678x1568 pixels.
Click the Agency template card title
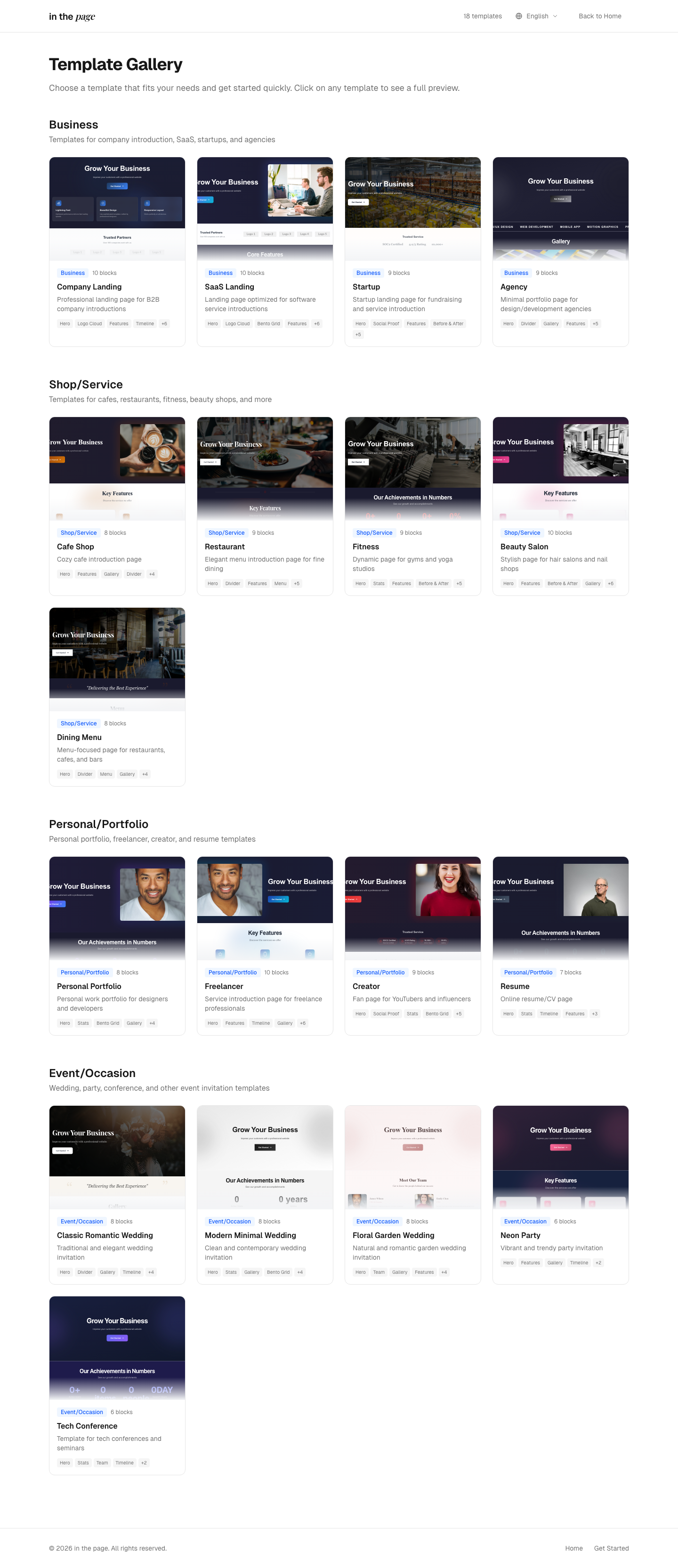[514, 287]
